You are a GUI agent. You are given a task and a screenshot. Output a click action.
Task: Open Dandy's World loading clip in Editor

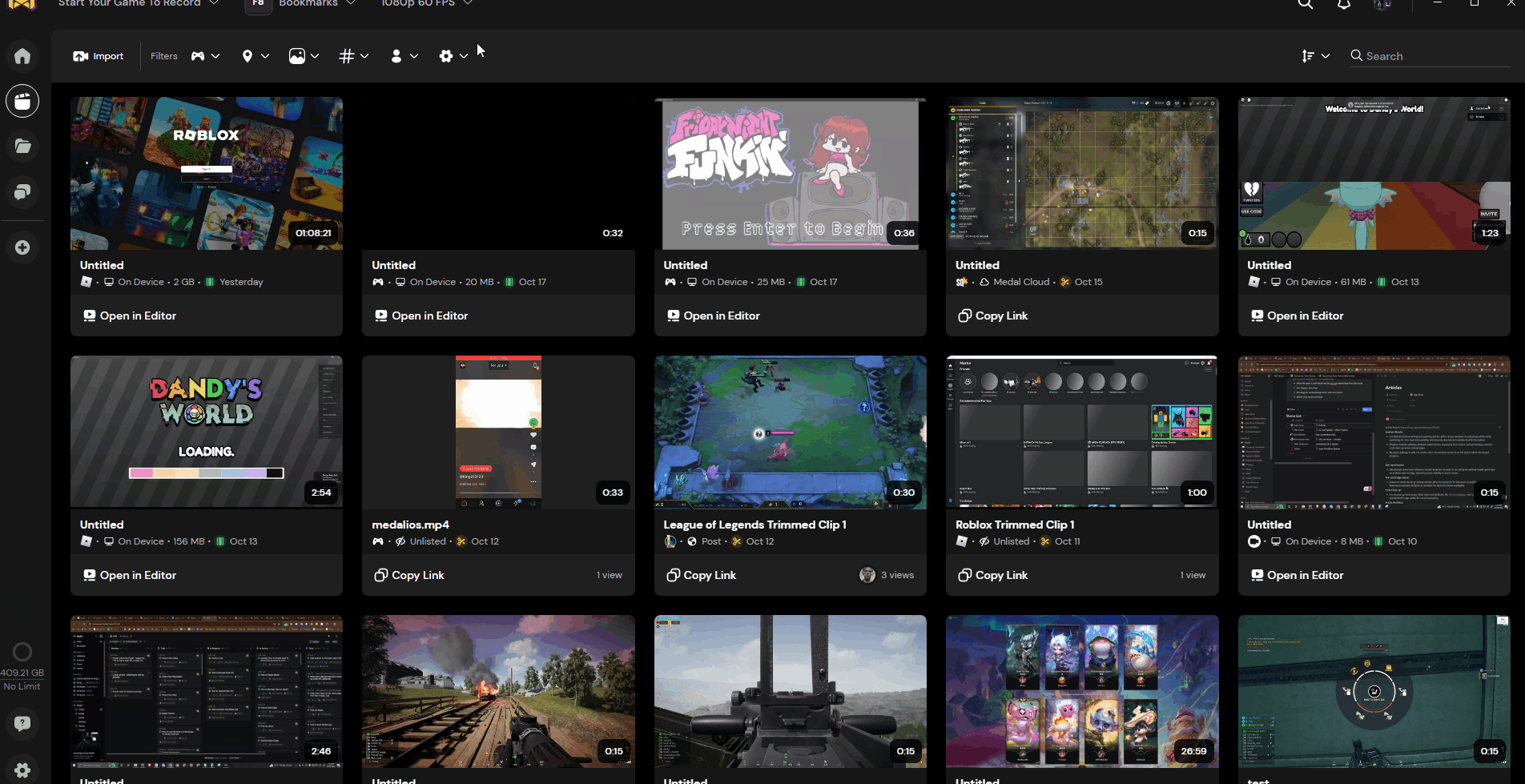click(x=130, y=575)
